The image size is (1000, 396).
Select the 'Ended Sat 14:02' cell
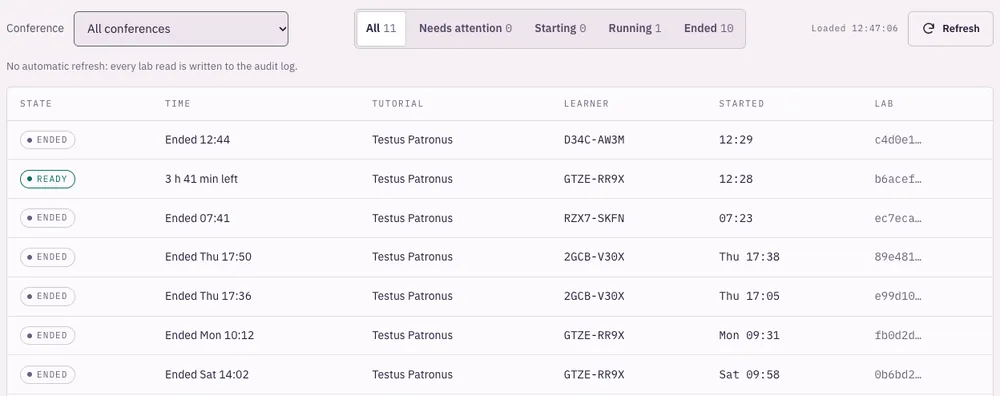point(207,375)
